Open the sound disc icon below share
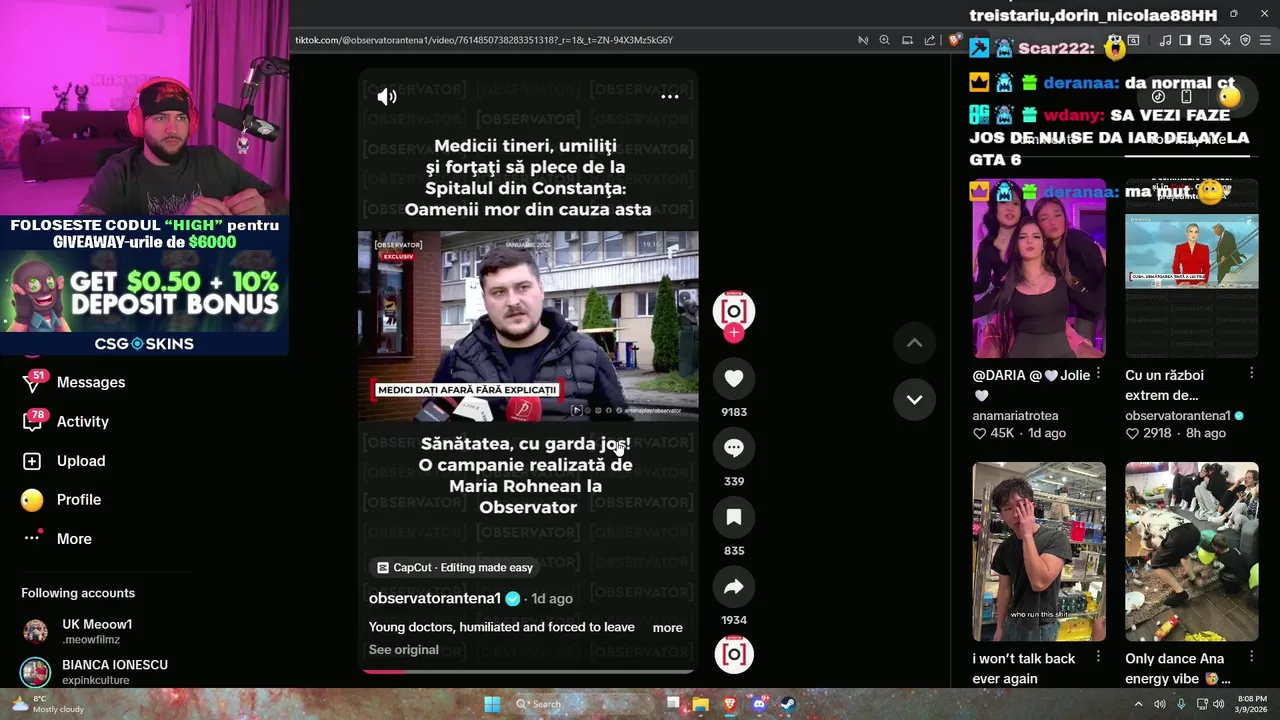 (x=733, y=653)
